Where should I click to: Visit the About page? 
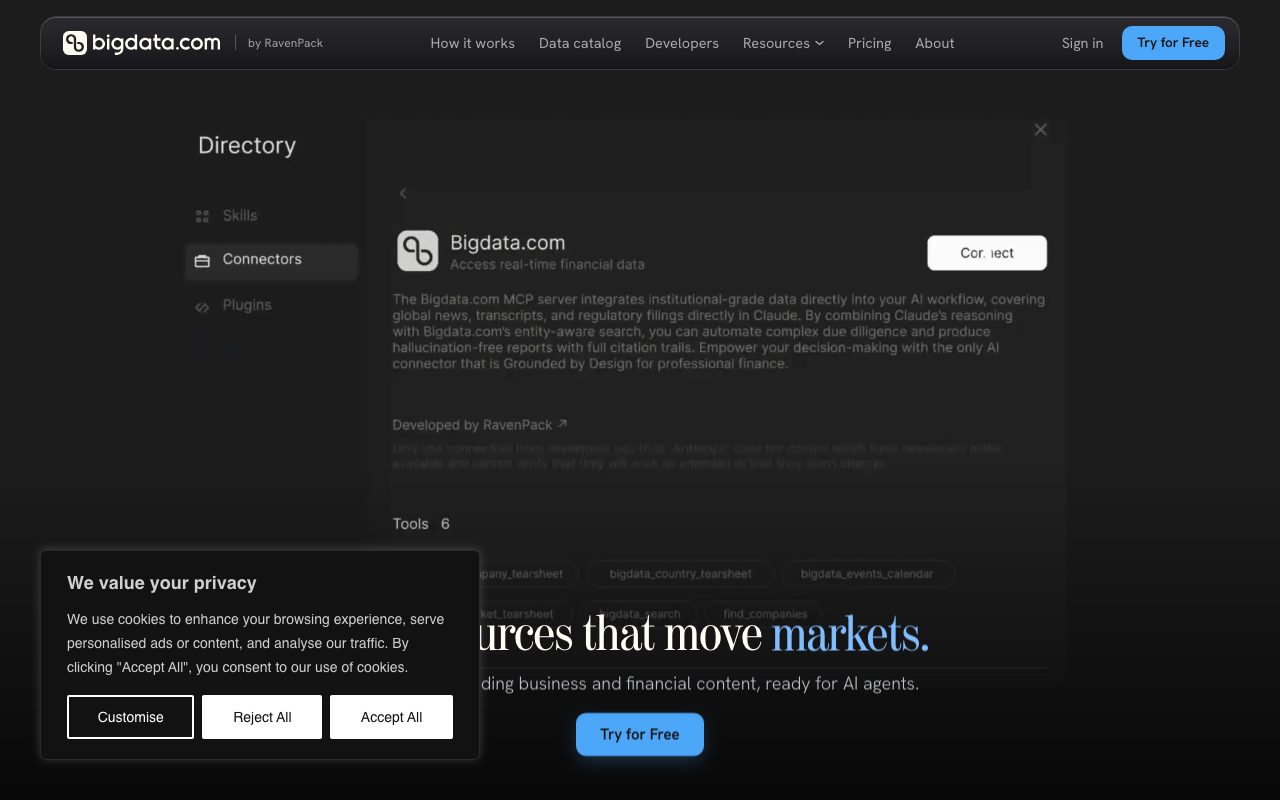(935, 43)
